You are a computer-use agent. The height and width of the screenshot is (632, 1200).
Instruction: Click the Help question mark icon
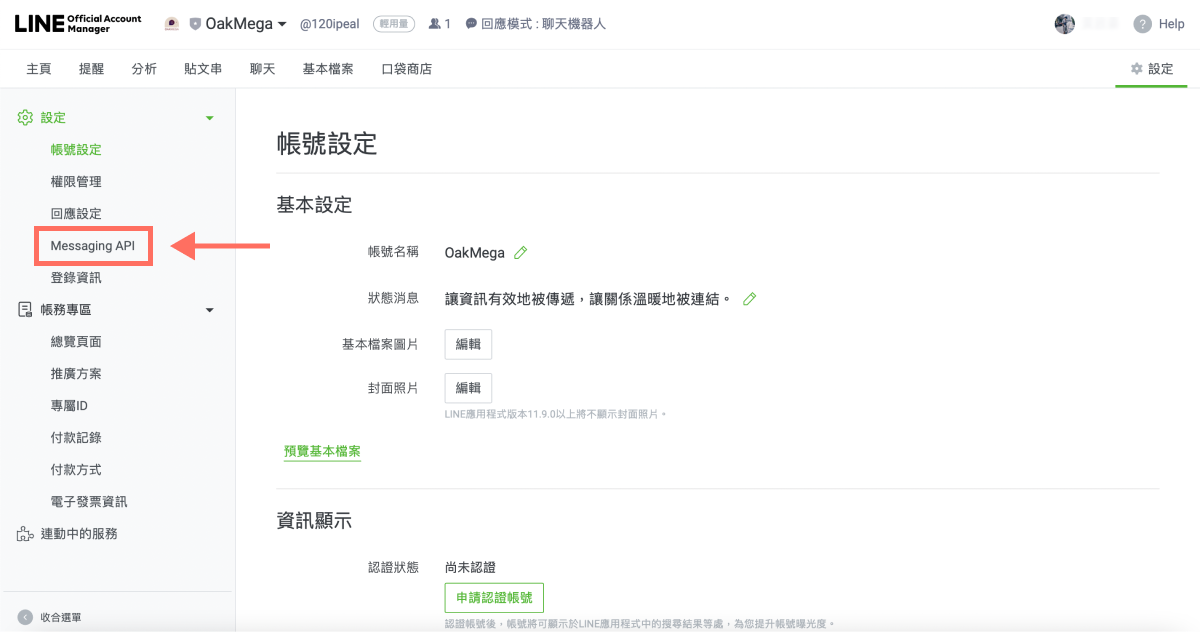tap(1142, 24)
